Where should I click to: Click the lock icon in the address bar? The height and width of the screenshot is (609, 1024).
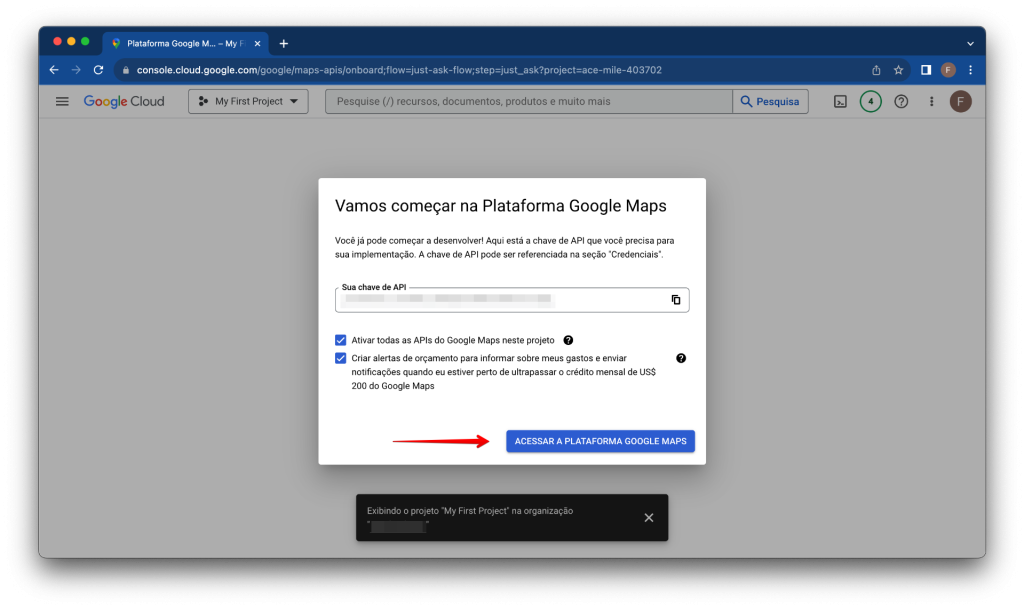126,70
